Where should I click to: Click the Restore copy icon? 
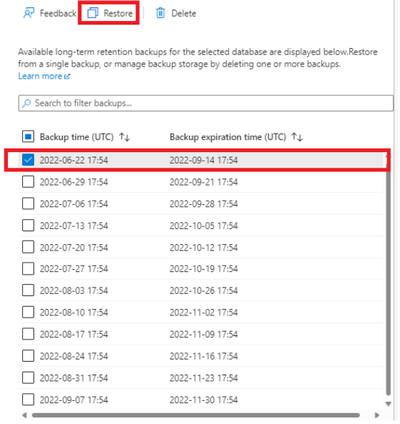click(93, 13)
